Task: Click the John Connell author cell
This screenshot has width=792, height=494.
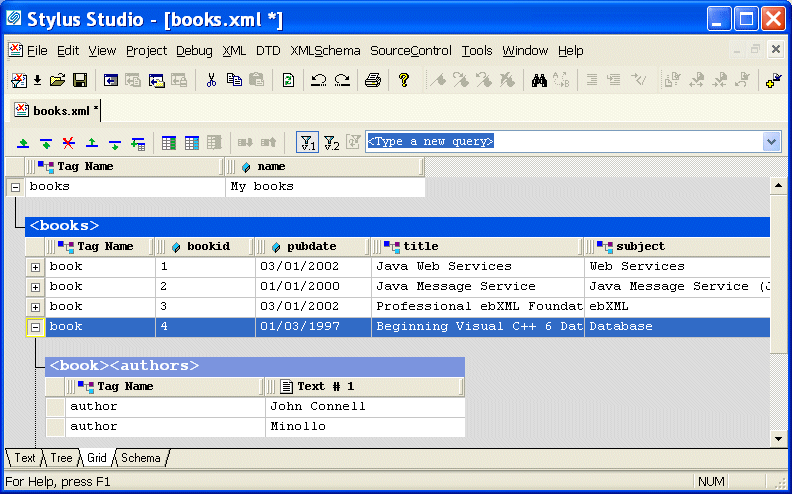Action: point(364,407)
